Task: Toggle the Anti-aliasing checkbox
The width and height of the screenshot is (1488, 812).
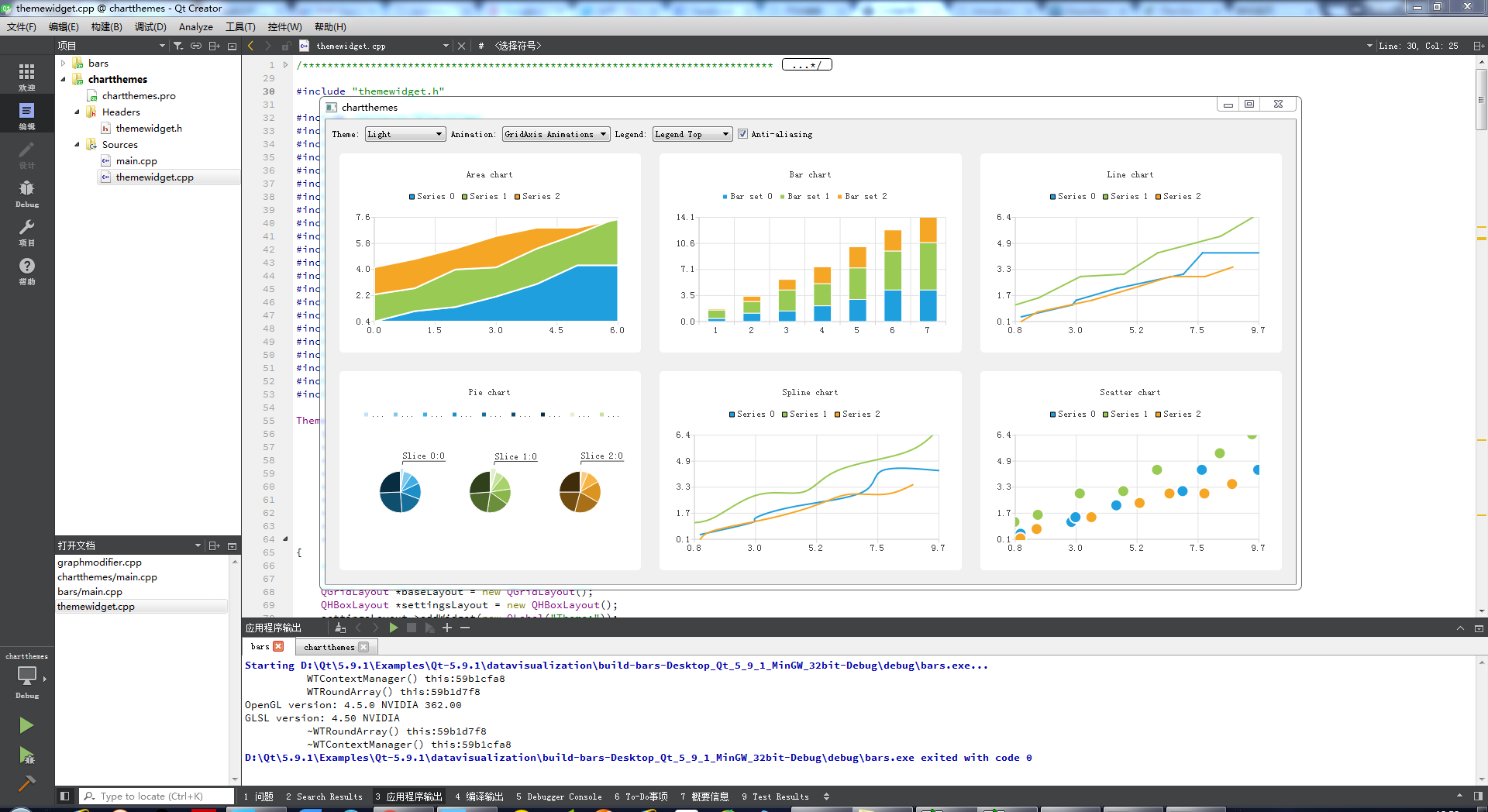Action: click(x=742, y=134)
